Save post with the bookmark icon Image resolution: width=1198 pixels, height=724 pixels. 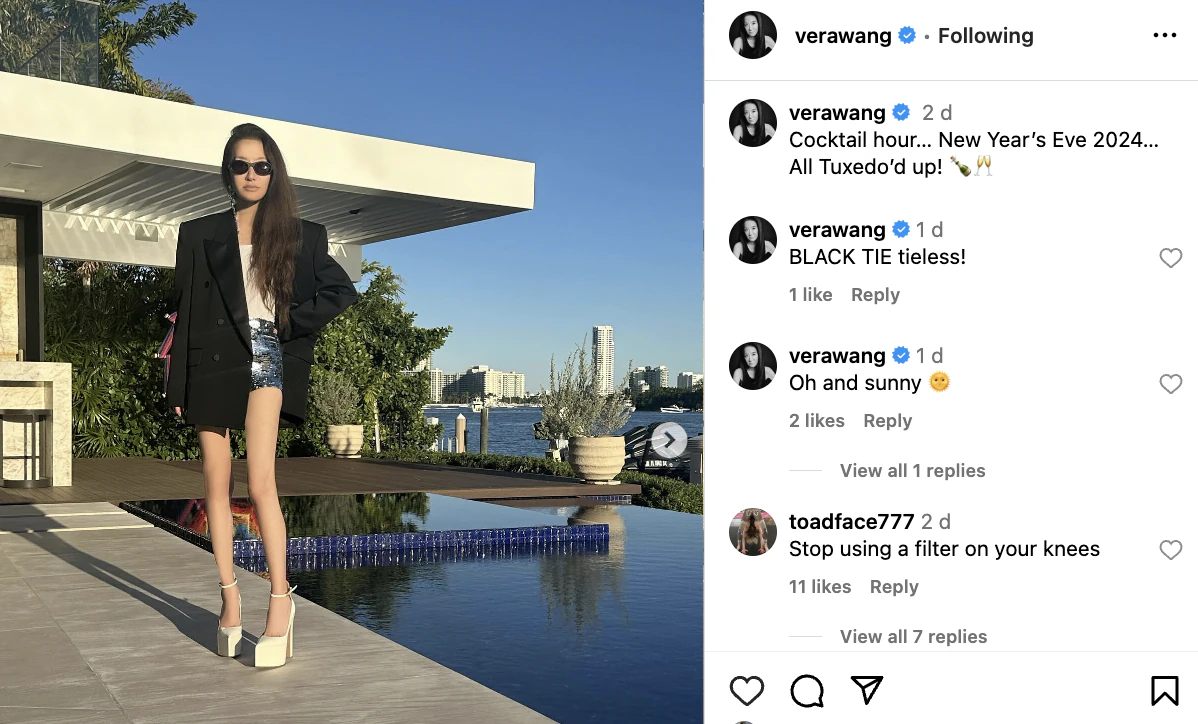coord(1164,690)
